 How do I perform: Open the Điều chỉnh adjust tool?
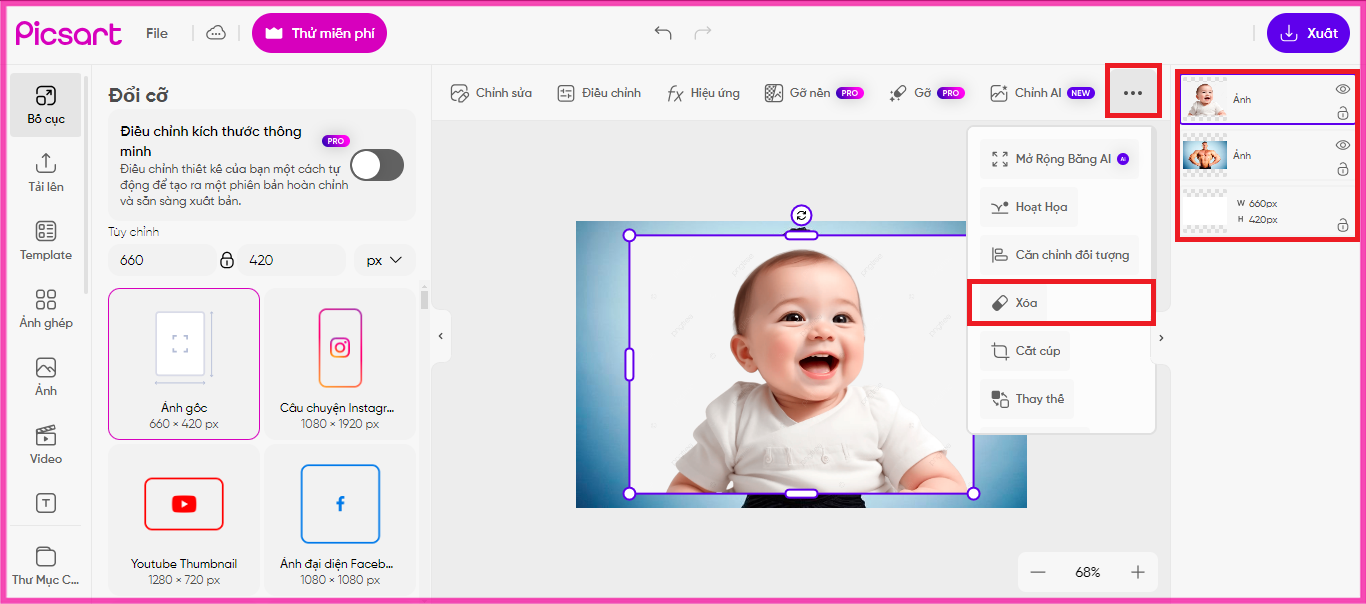[x=599, y=93]
